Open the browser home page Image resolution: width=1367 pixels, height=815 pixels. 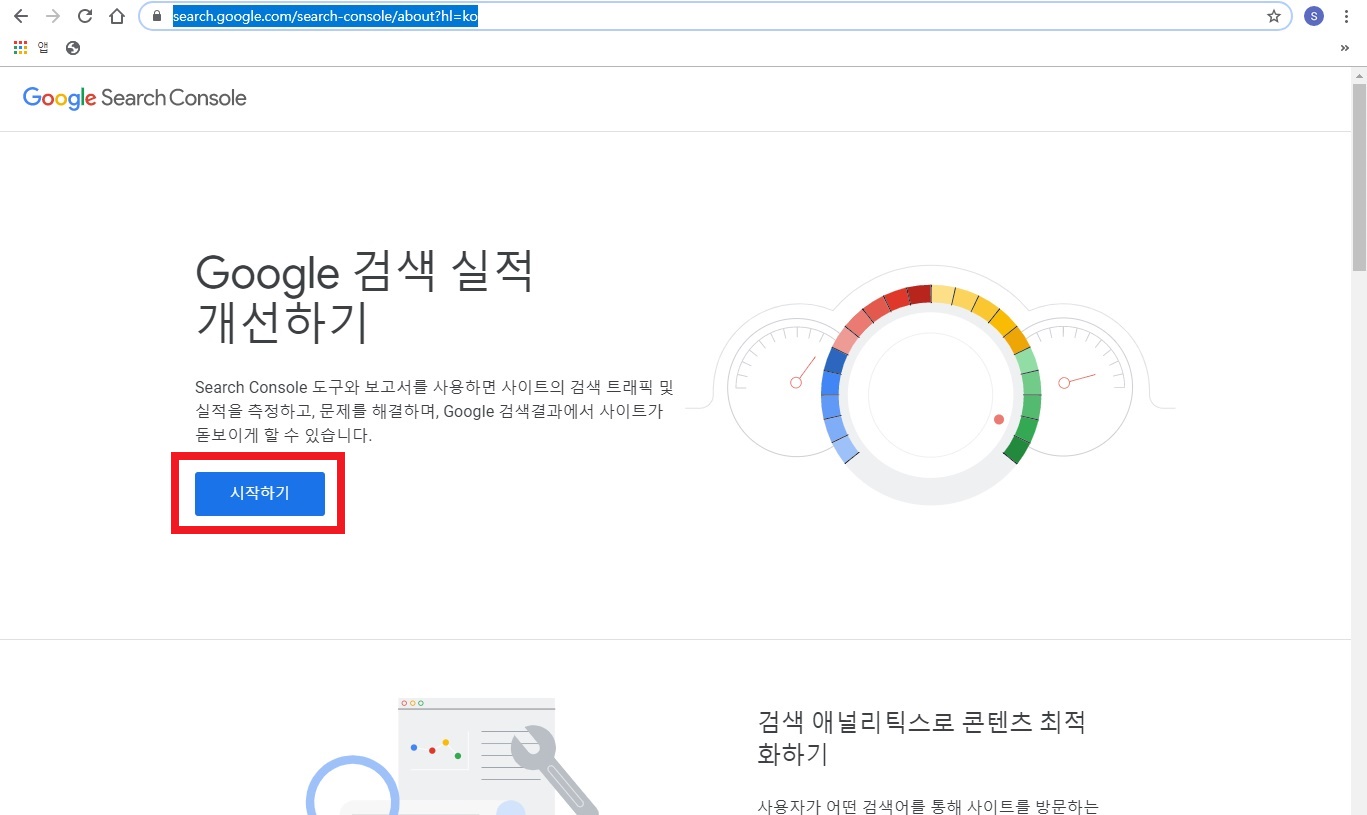[117, 16]
